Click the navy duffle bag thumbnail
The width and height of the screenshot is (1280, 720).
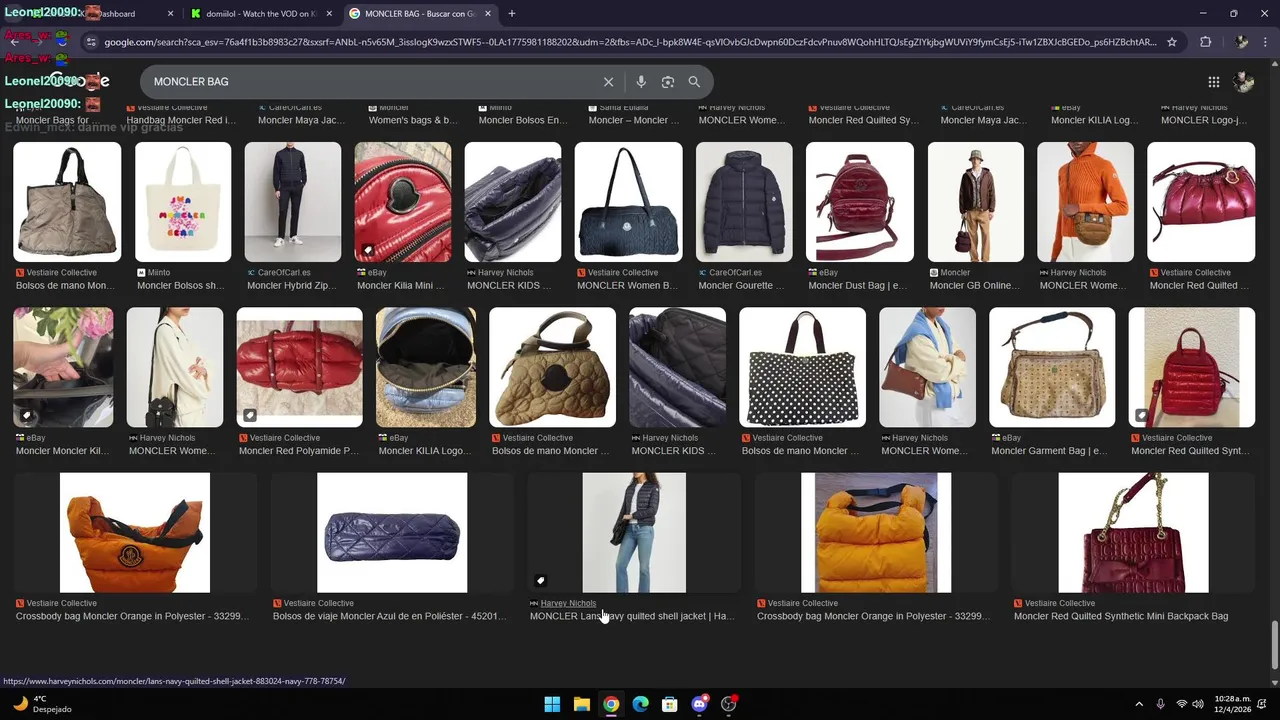tap(628, 202)
